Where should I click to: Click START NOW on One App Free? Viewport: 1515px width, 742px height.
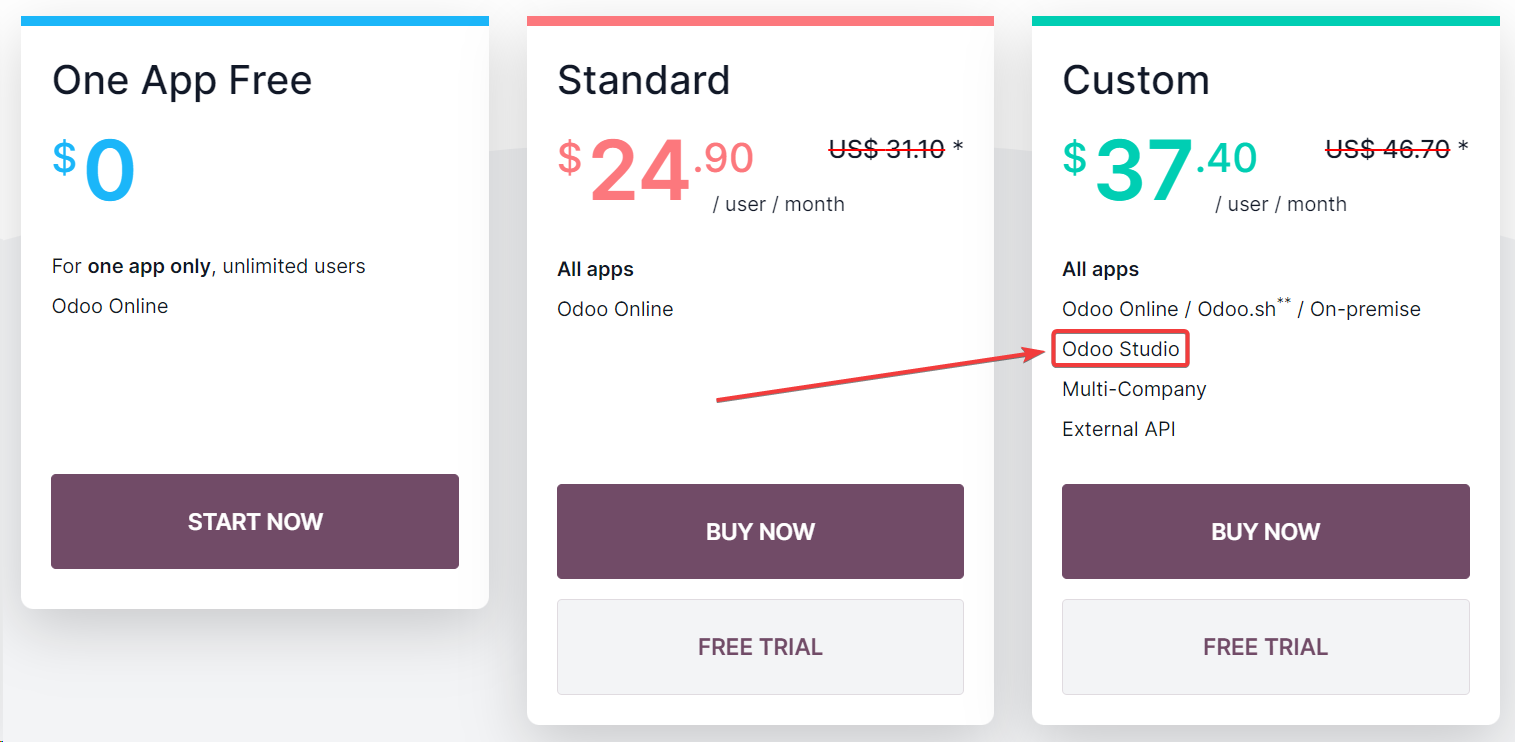(x=255, y=521)
